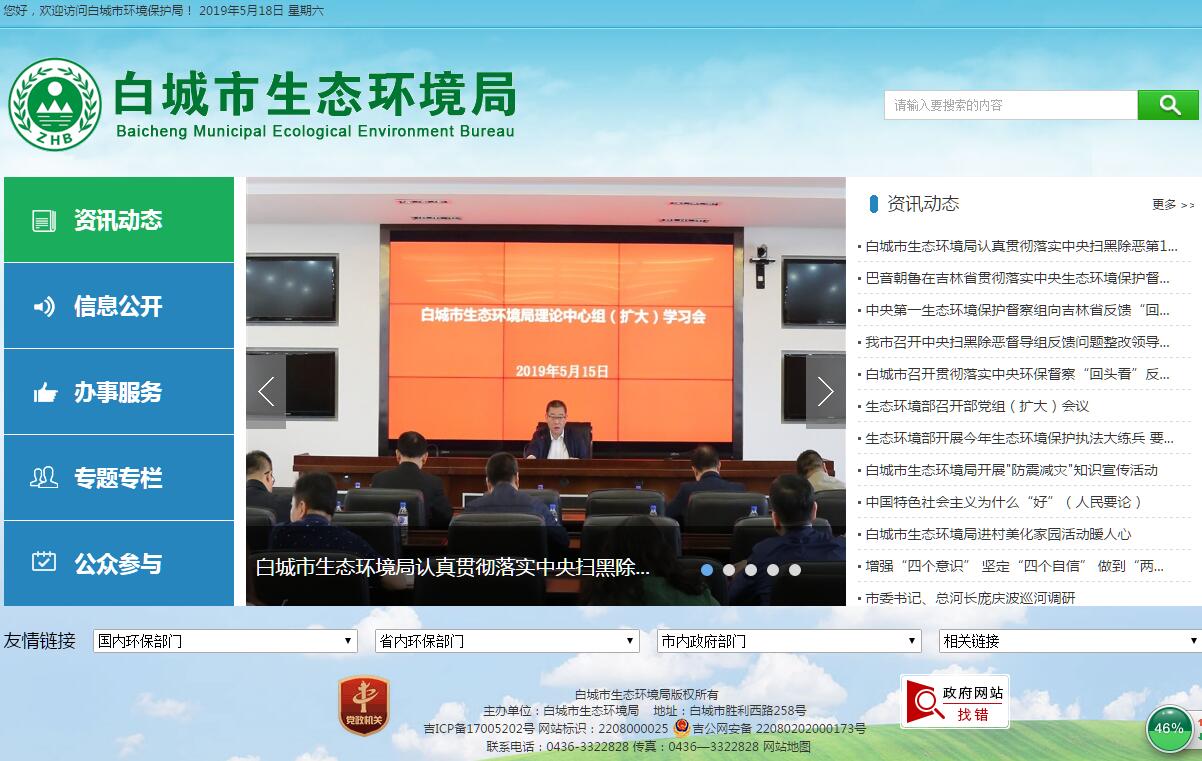1202x761 pixels.
Task: Click the red 党政机关 badge icon
Action: click(363, 705)
